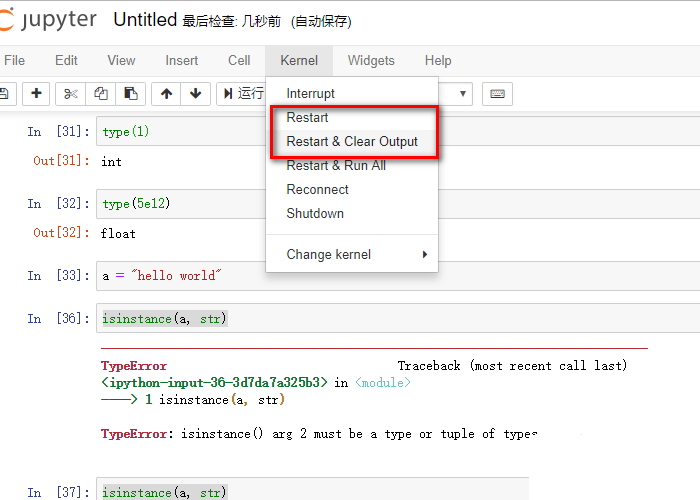Click the Out[32] float output
Screen dimensions: 700x500
[x=118, y=233]
